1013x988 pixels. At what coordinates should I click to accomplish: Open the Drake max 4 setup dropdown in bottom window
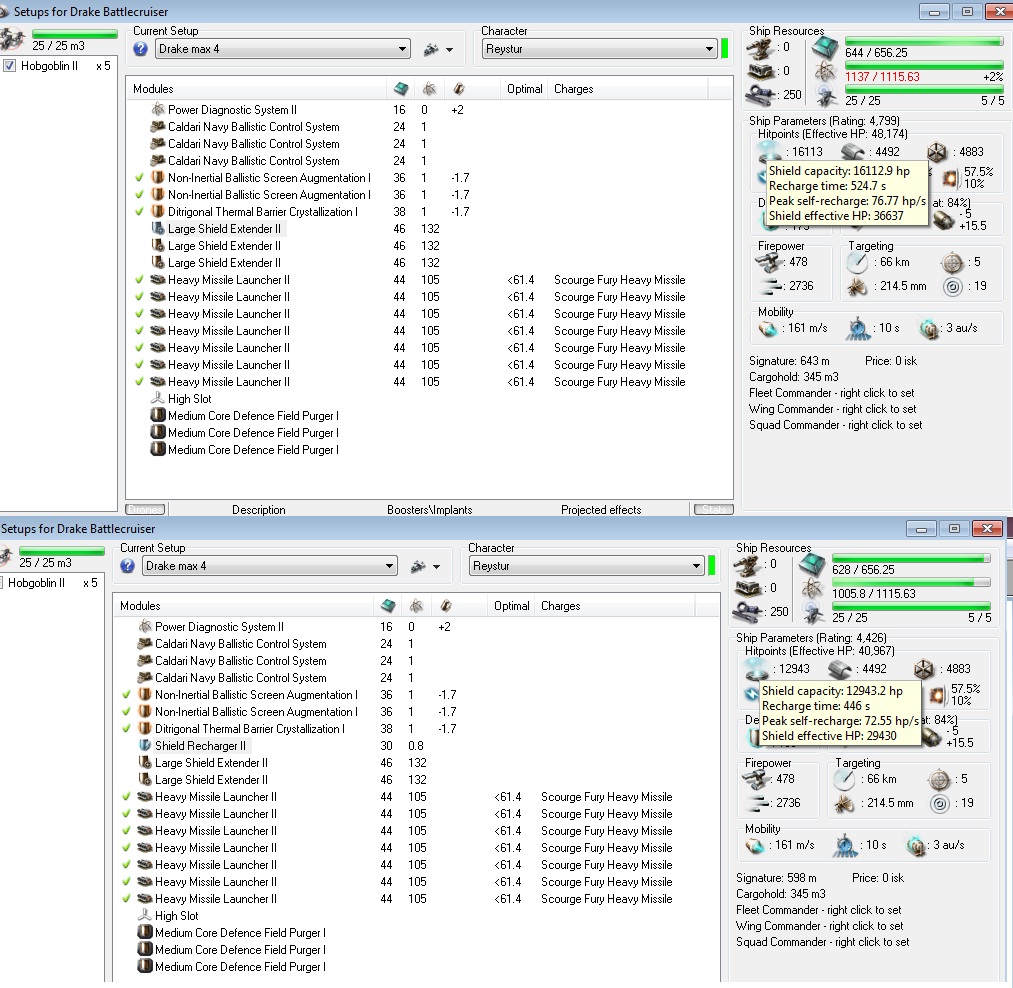(269, 566)
